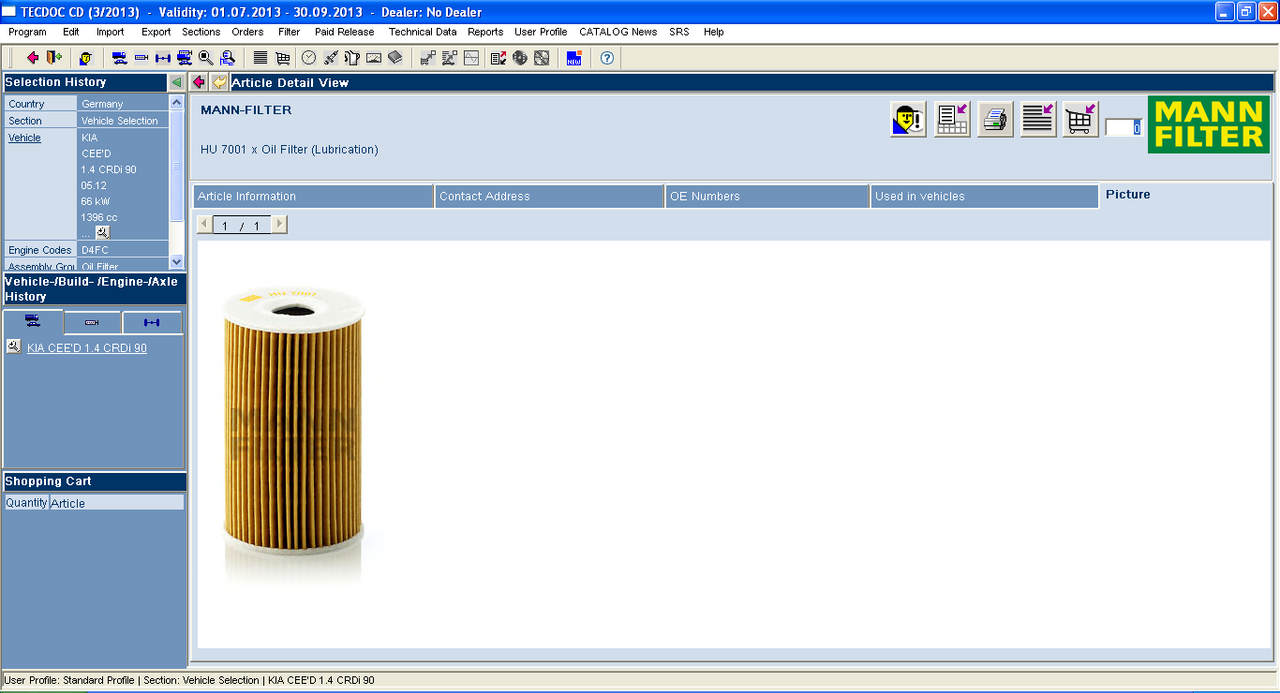
Task: Click the oscilloscope waveform icon in toolbar
Action: point(471,57)
